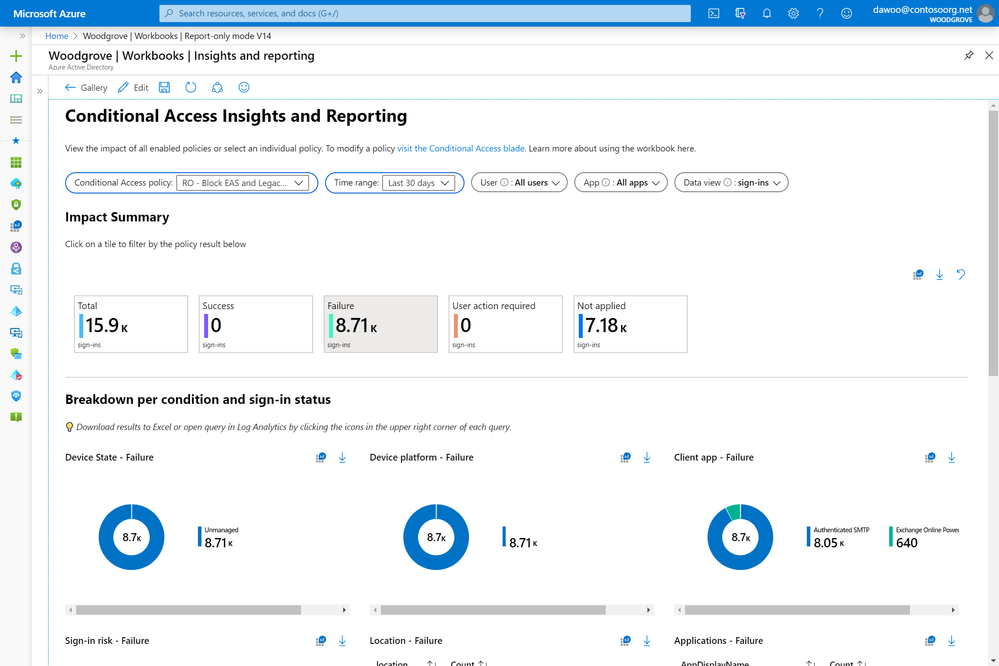999x666 pixels.
Task: Expand the User All users filter
Action: (519, 183)
